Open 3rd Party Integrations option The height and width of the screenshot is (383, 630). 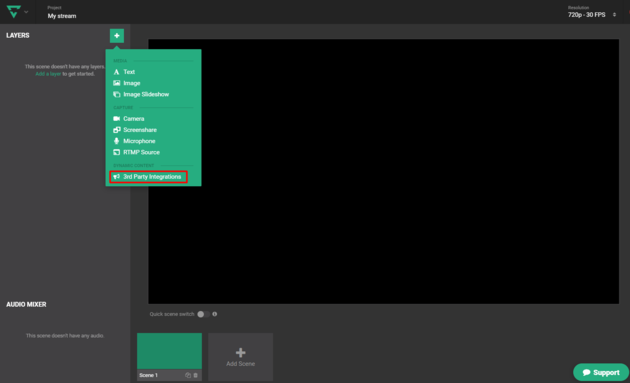[x=148, y=177]
